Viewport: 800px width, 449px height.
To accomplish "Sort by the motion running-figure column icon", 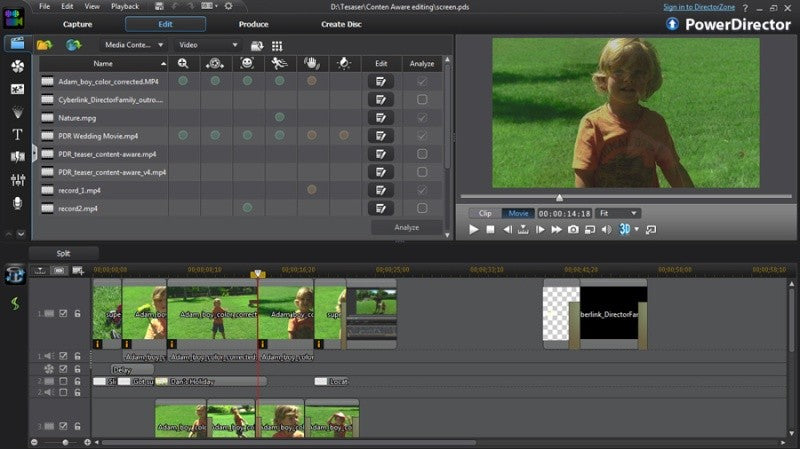I will [280, 63].
